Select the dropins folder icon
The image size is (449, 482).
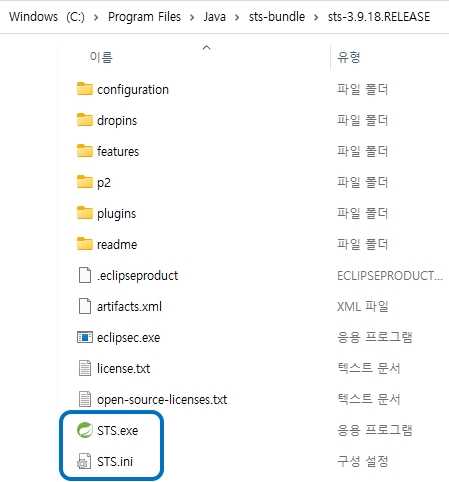[x=84, y=120]
